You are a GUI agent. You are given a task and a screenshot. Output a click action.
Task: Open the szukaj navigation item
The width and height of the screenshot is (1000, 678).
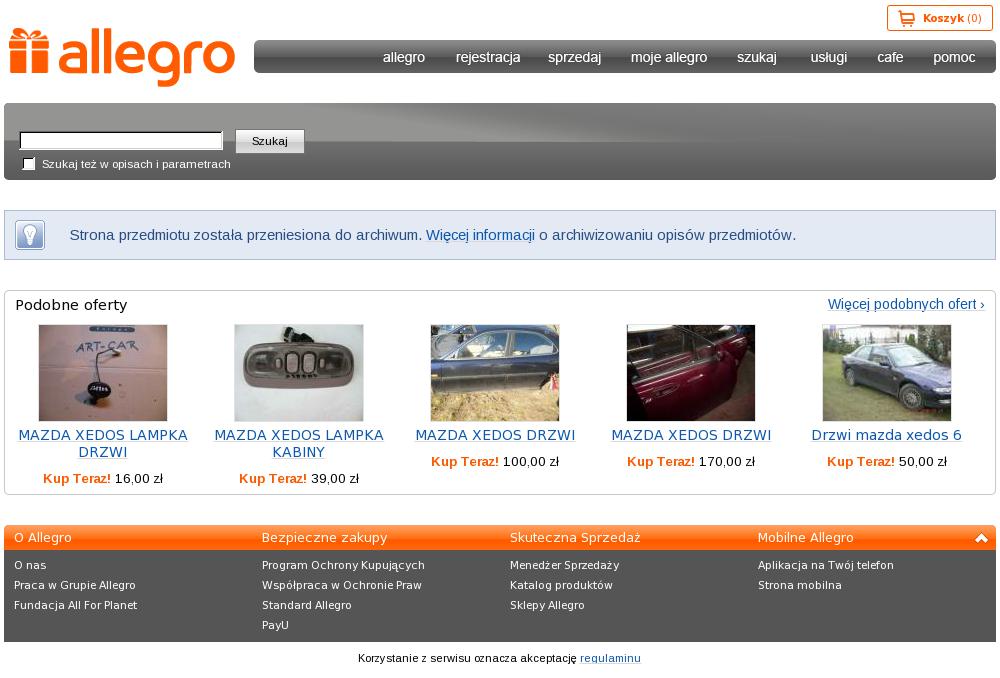coord(757,57)
